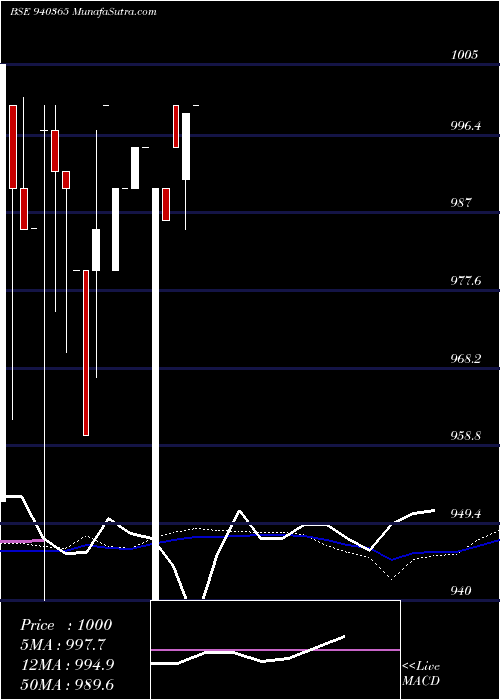Click the 50MA : 989.6 value
Image resolution: width=500 pixels, height=700 pixels.
coord(67,684)
